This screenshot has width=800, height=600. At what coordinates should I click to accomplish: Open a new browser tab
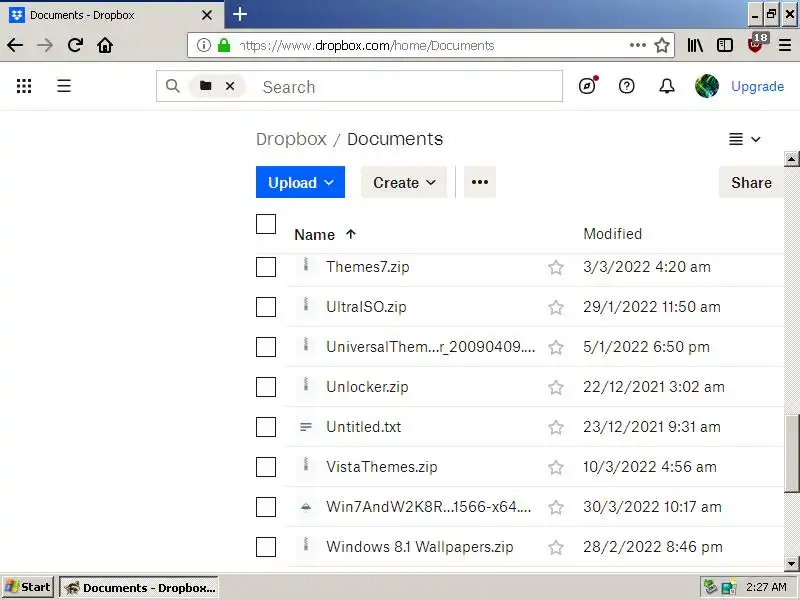click(240, 14)
